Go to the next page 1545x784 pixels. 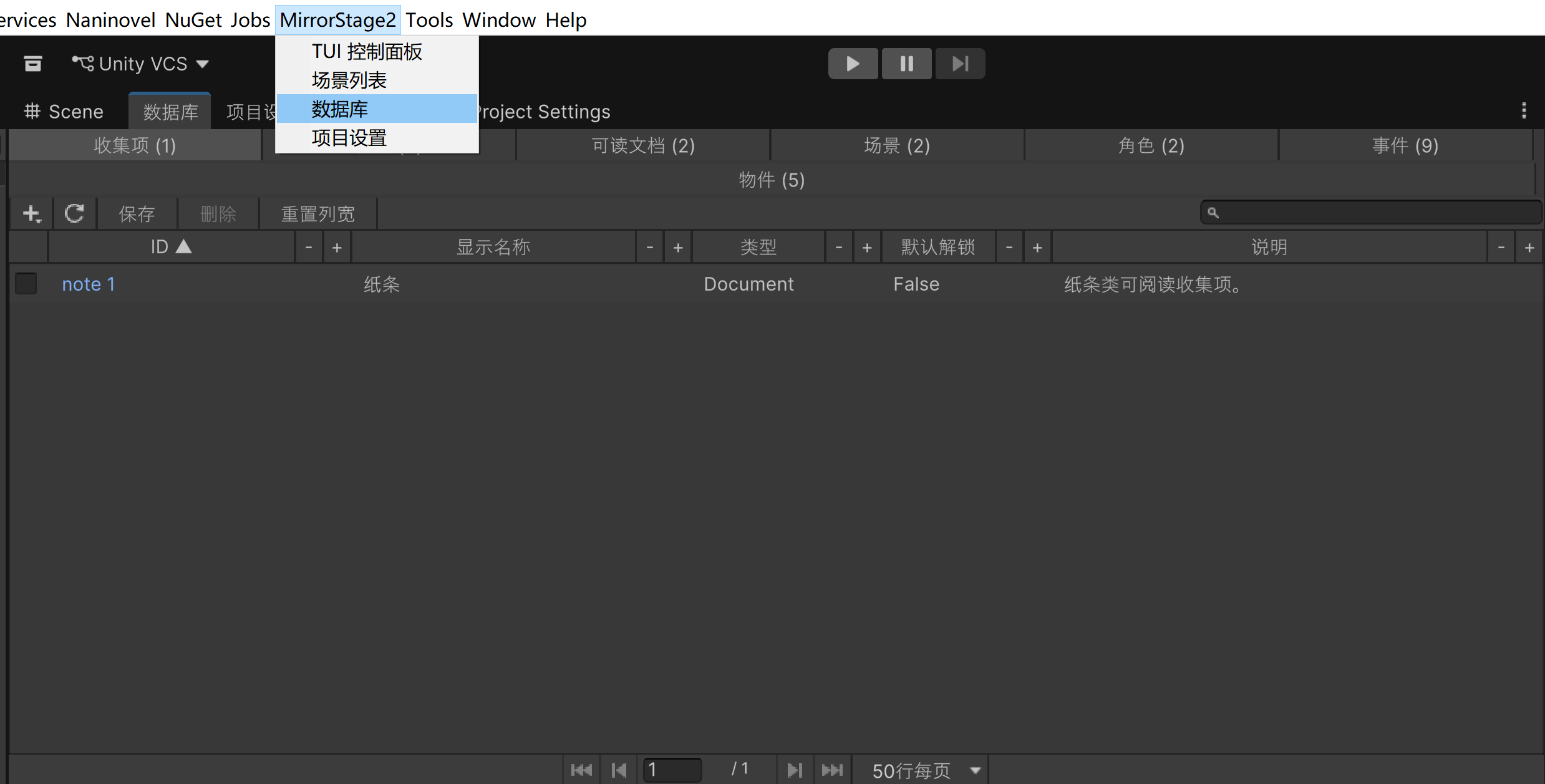pyautogui.click(x=794, y=770)
